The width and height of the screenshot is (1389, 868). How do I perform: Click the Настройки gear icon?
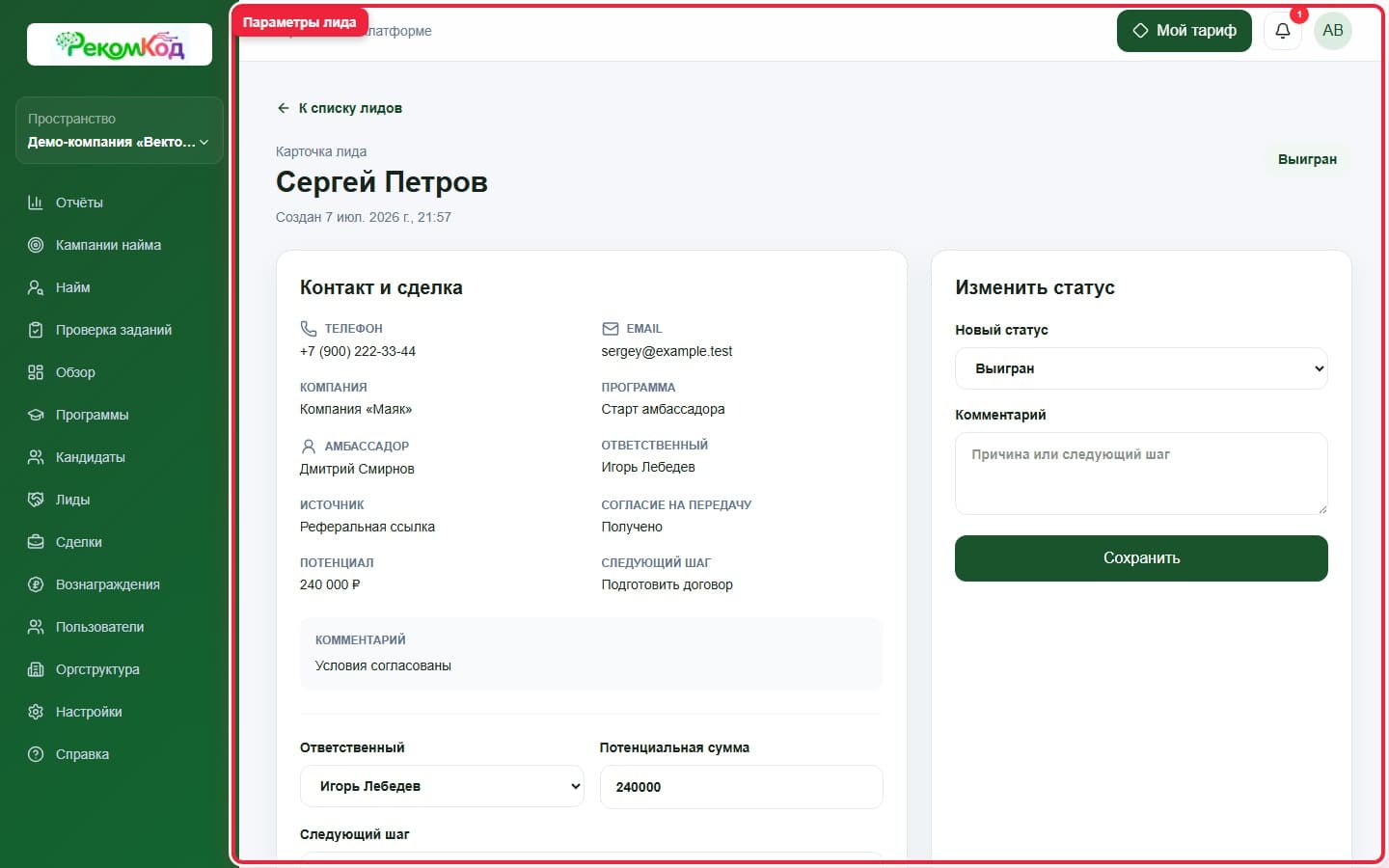[36, 712]
